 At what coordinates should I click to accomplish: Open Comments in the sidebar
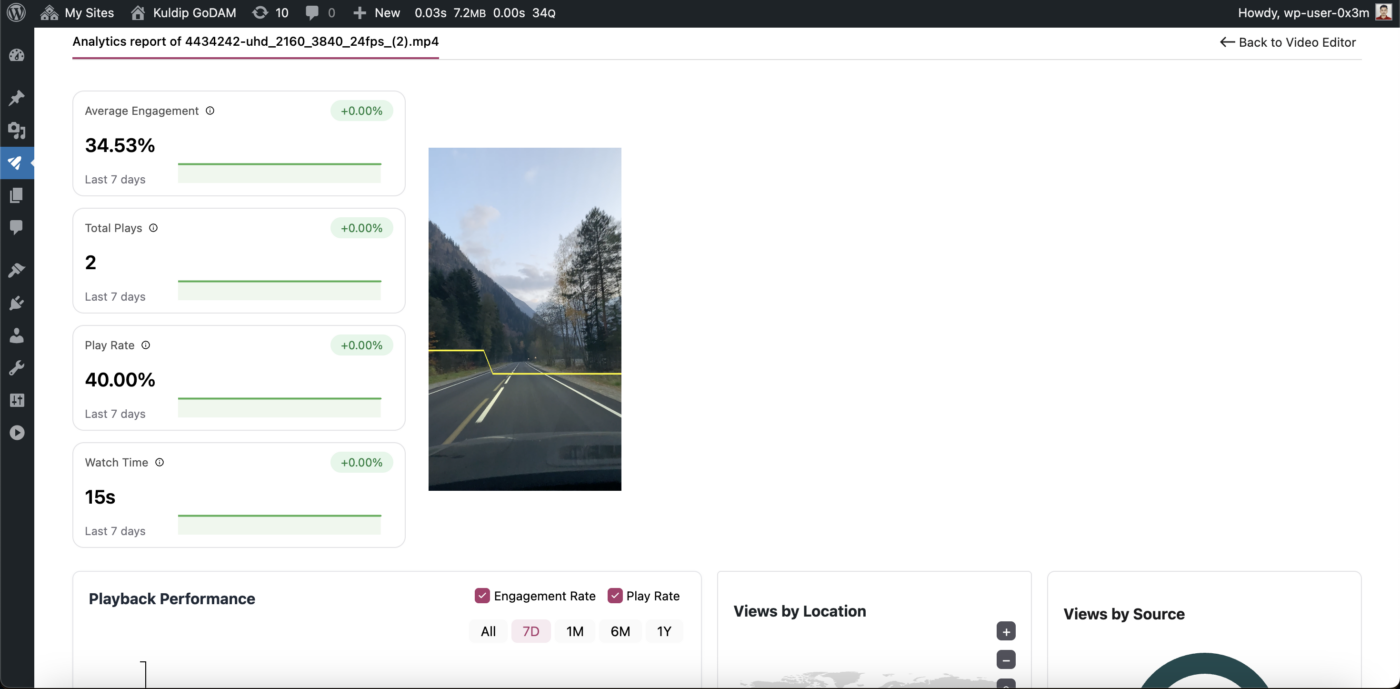click(x=16, y=227)
